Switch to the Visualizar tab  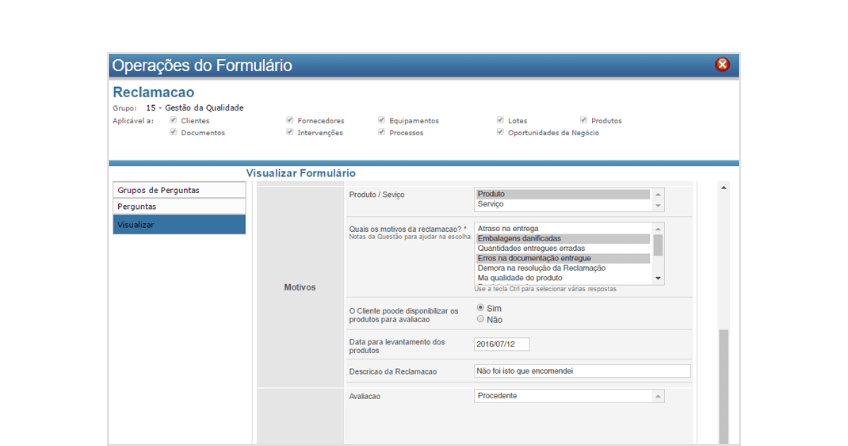[179, 225]
